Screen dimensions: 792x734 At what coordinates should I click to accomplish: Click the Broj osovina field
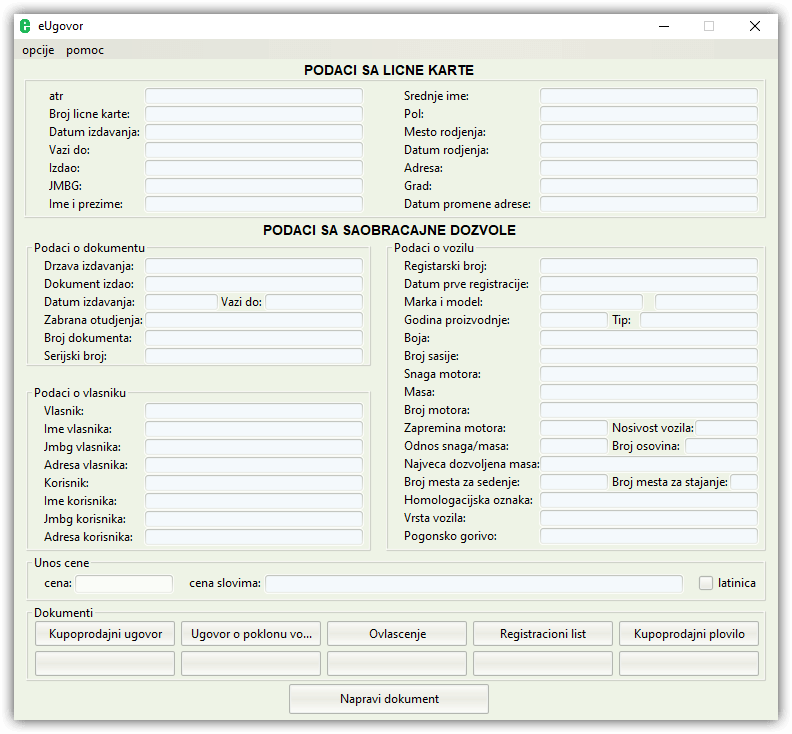(x=722, y=446)
